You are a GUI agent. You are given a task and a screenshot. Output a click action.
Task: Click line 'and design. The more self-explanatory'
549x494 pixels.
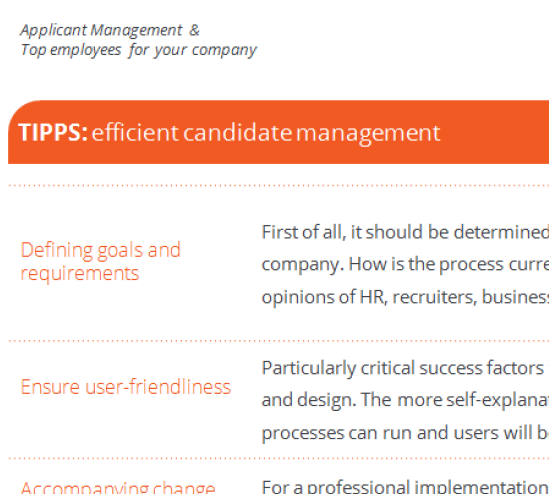tap(405, 400)
